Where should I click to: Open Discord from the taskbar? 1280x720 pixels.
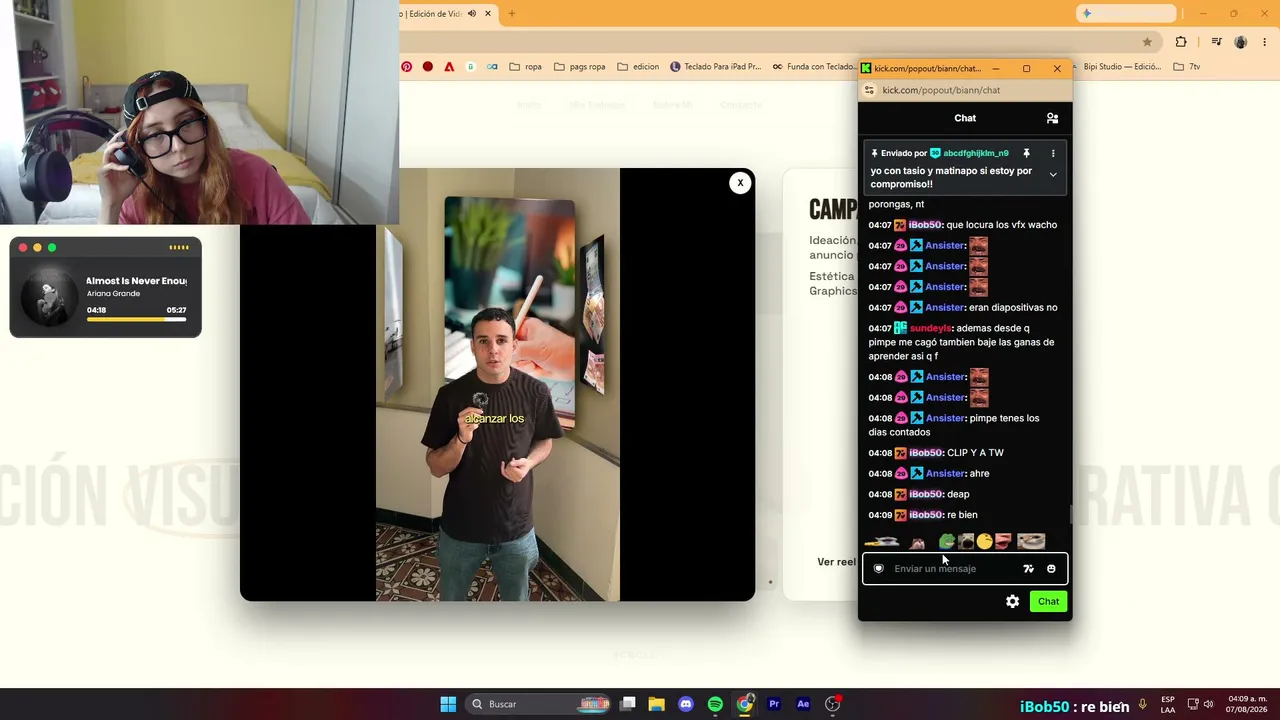(x=686, y=704)
